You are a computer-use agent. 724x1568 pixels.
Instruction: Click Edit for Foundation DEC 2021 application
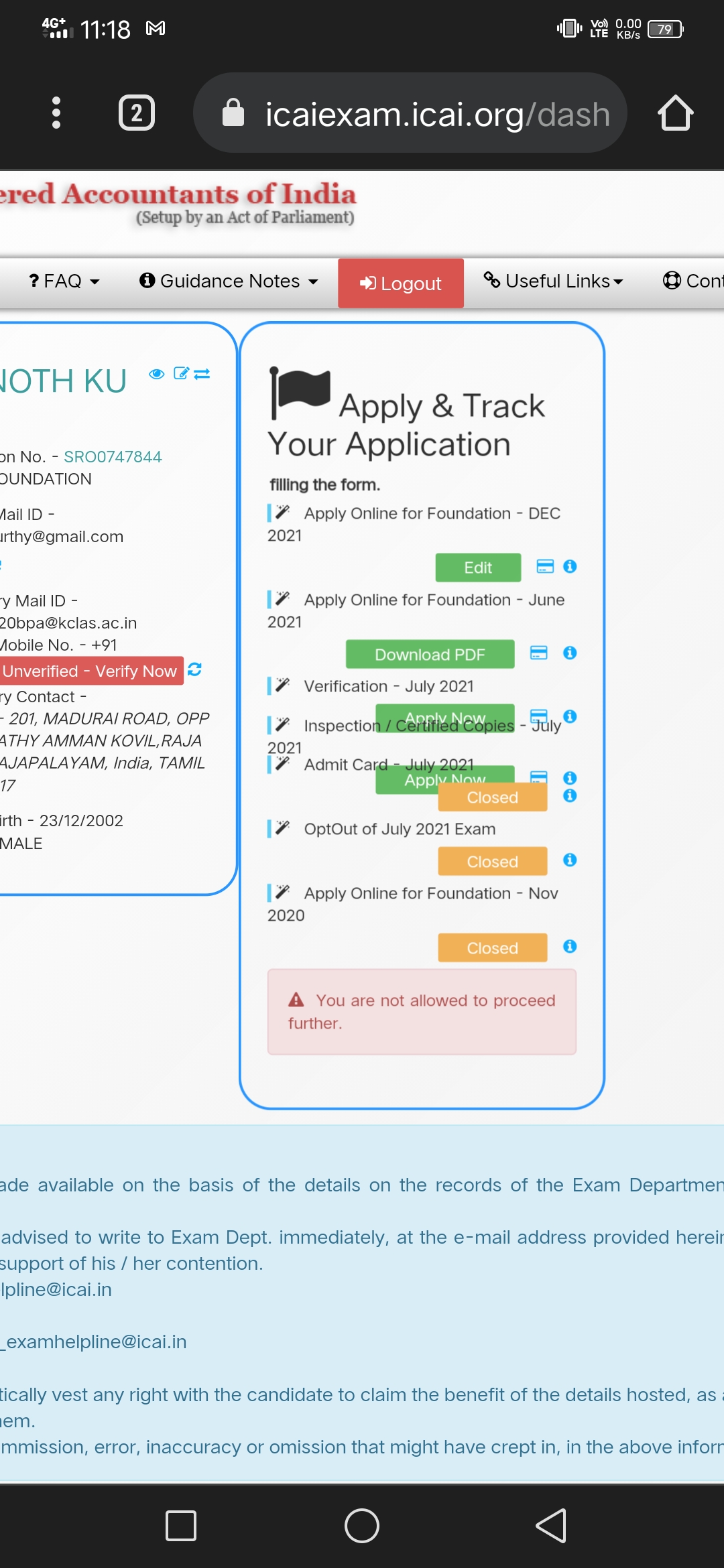click(478, 568)
